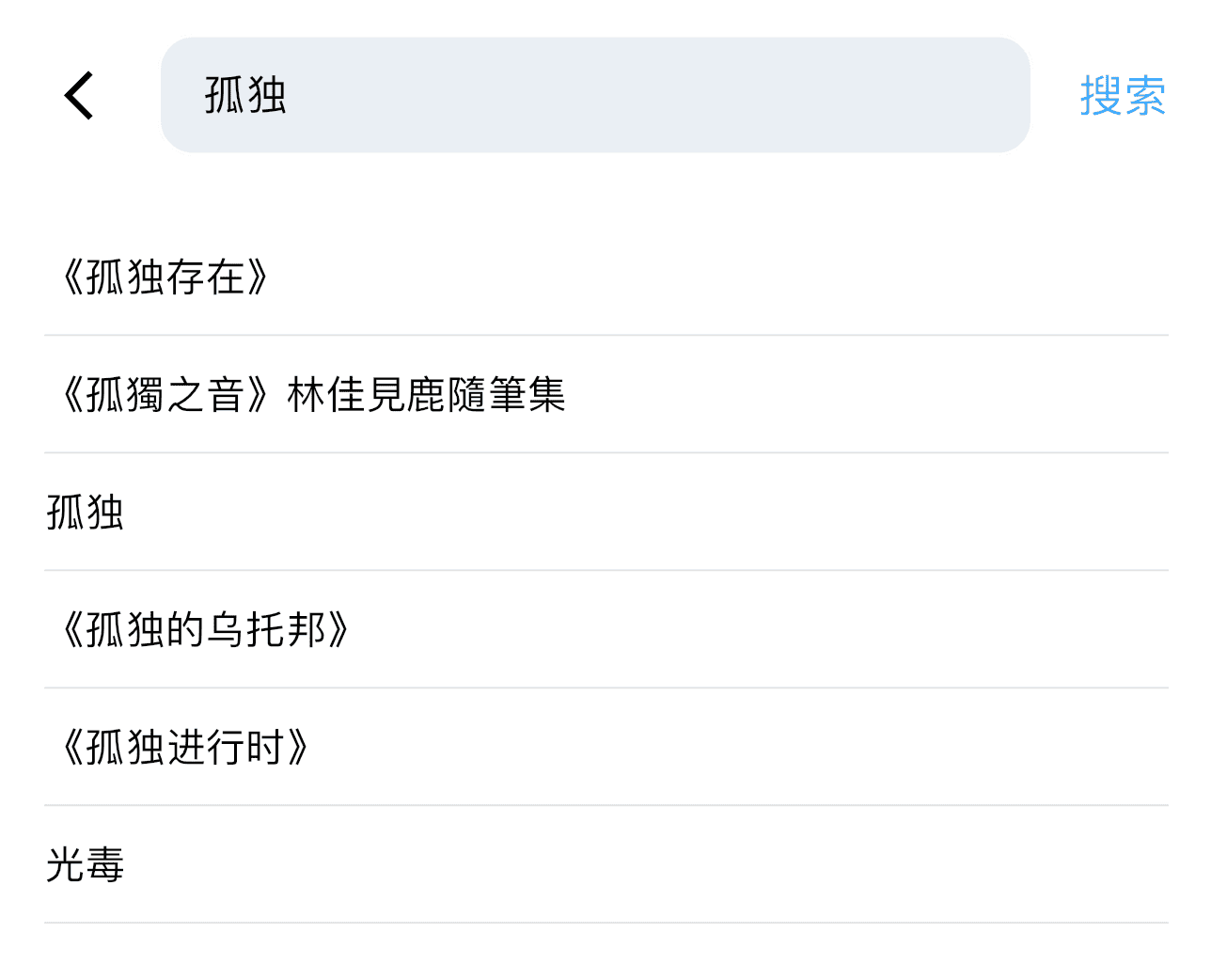This screenshot has height=980, width=1211.
Task: Choose the plain suggestion 孤独
Action: pyautogui.click(x=85, y=514)
